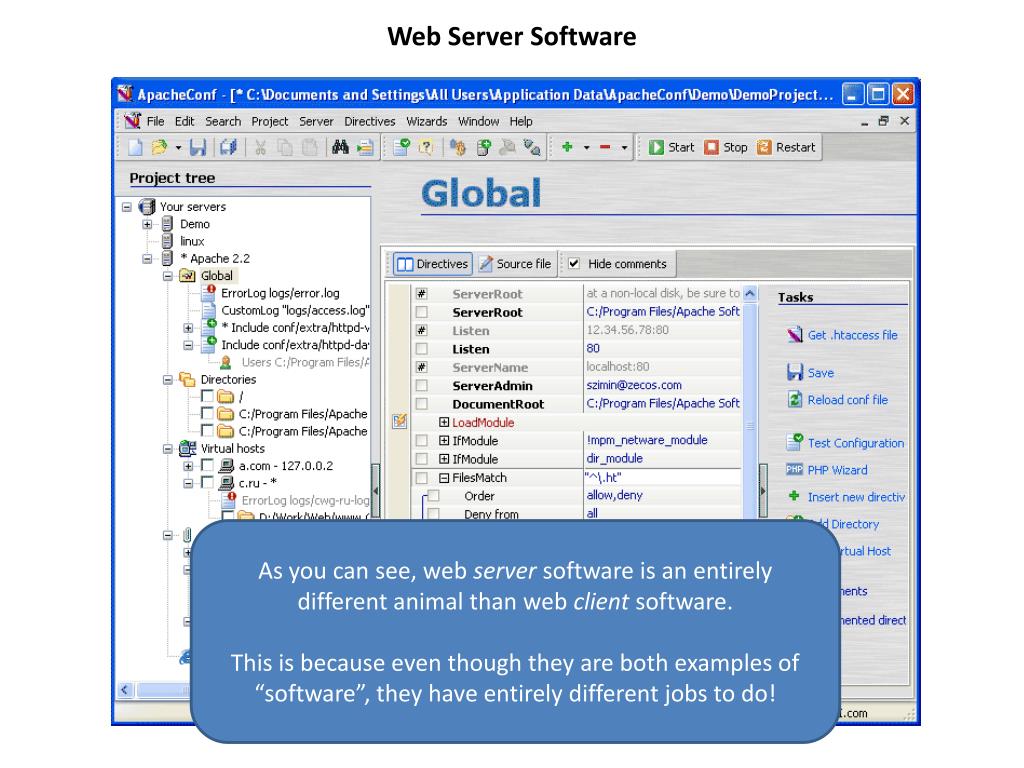Click the Virtual hosts node icon
1024x768 pixels.
[x=187, y=448]
